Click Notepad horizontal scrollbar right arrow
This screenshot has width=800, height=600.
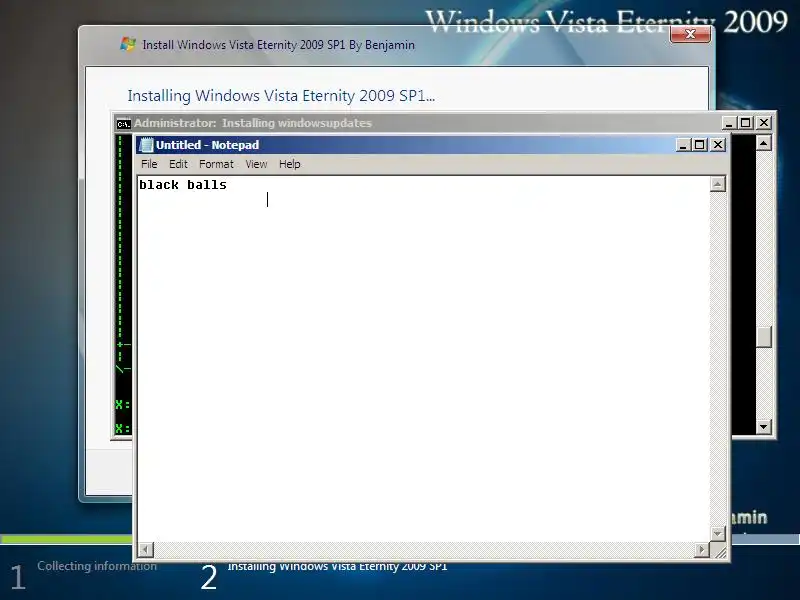pyautogui.click(x=702, y=549)
